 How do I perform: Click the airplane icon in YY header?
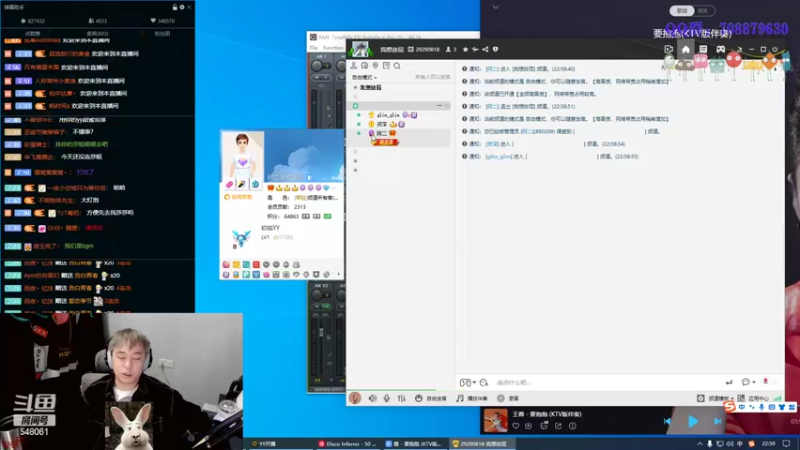[x=475, y=49]
